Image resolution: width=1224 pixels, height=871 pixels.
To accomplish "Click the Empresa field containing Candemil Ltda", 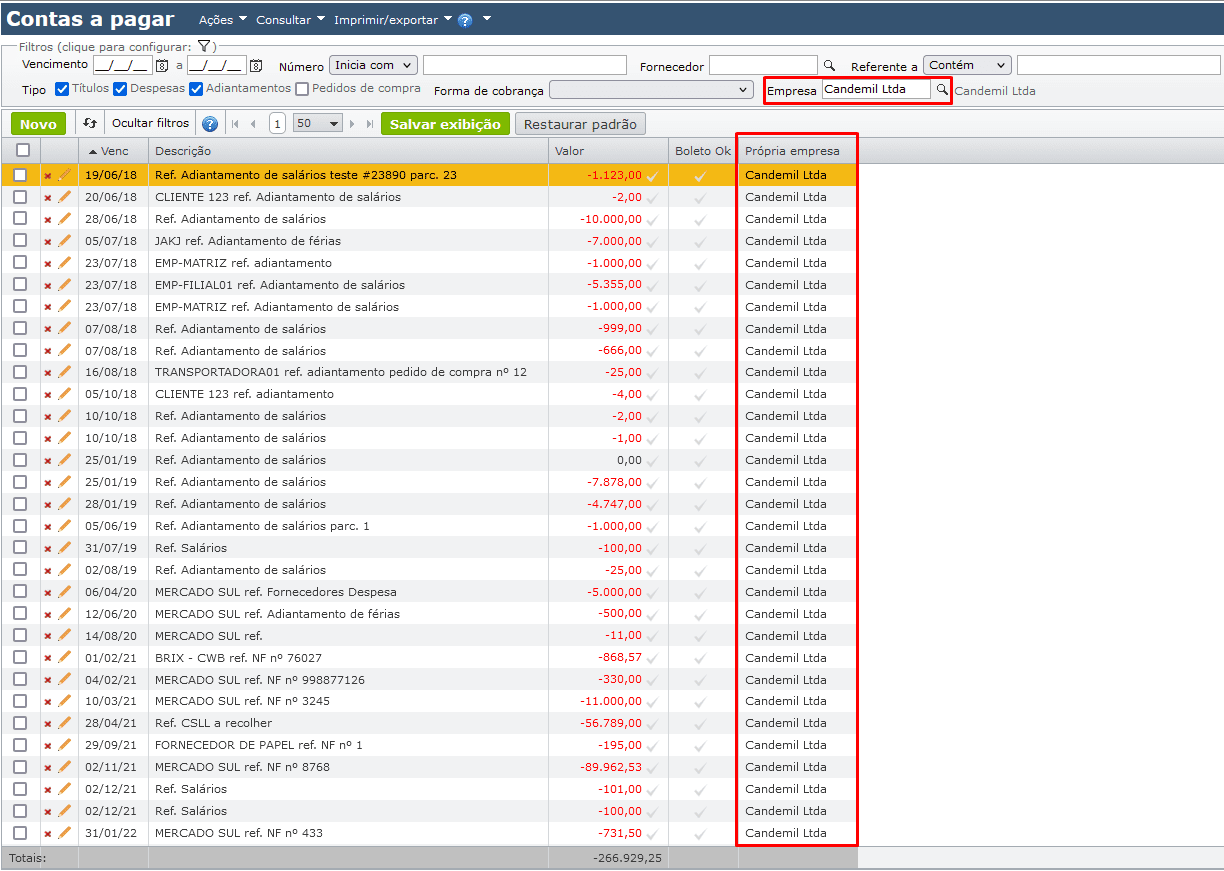I will [876, 89].
